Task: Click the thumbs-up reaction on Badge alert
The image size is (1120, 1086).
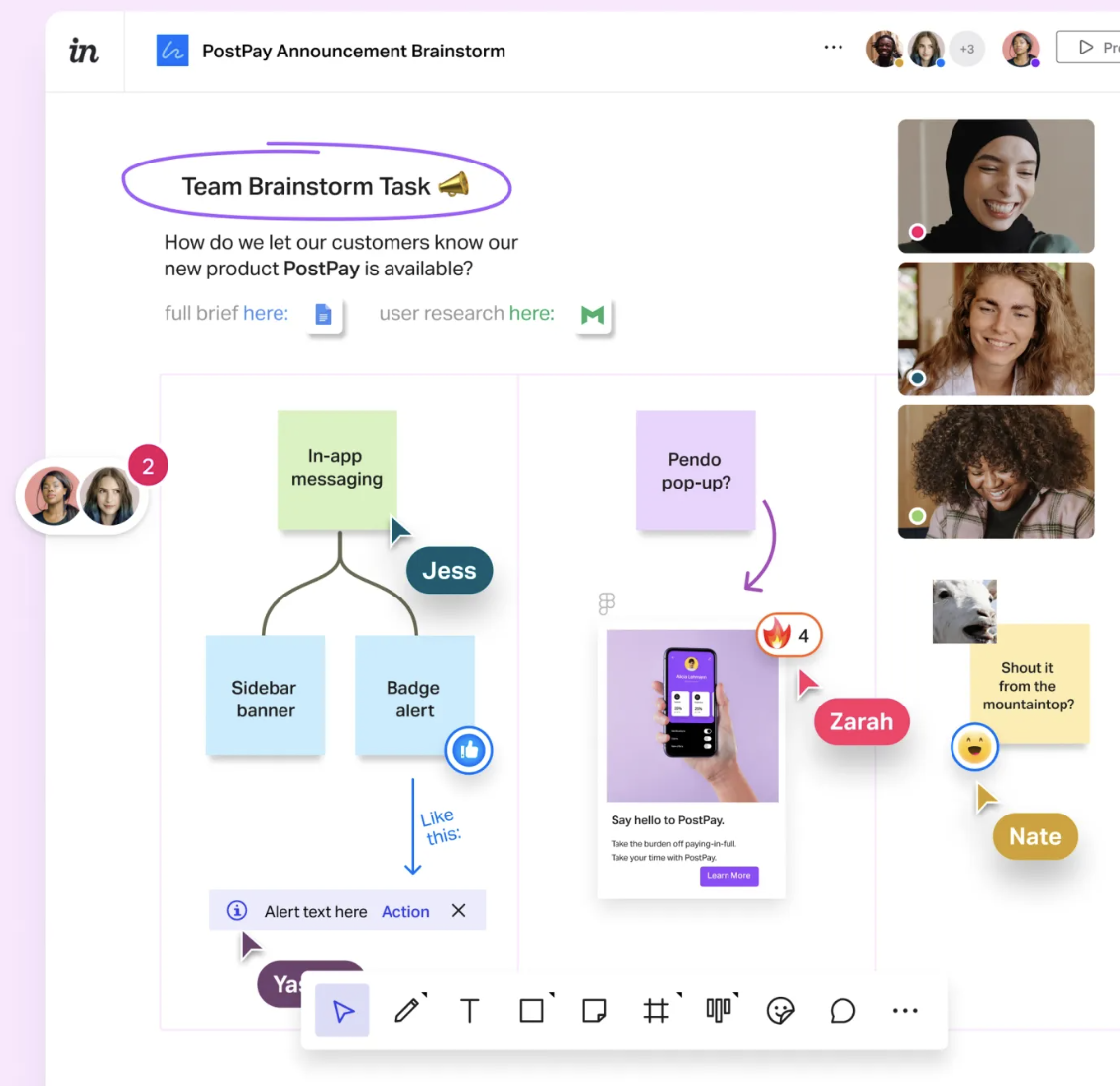Action: click(469, 750)
